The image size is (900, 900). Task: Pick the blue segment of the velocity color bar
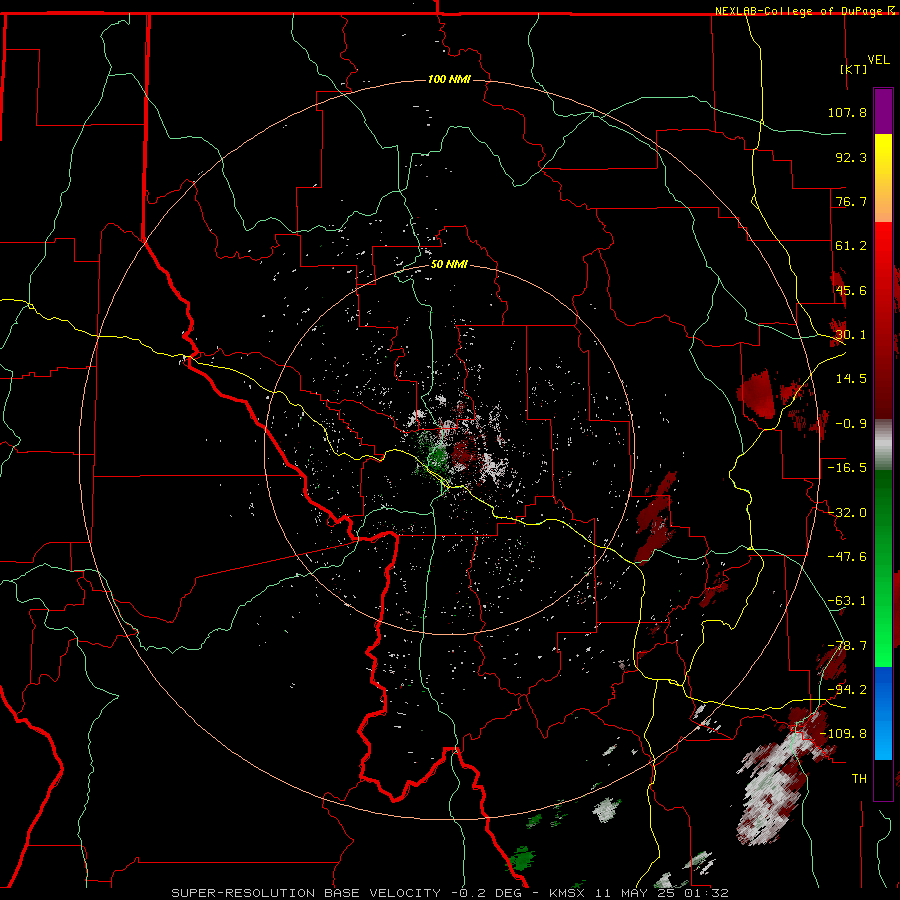pos(883,713)
